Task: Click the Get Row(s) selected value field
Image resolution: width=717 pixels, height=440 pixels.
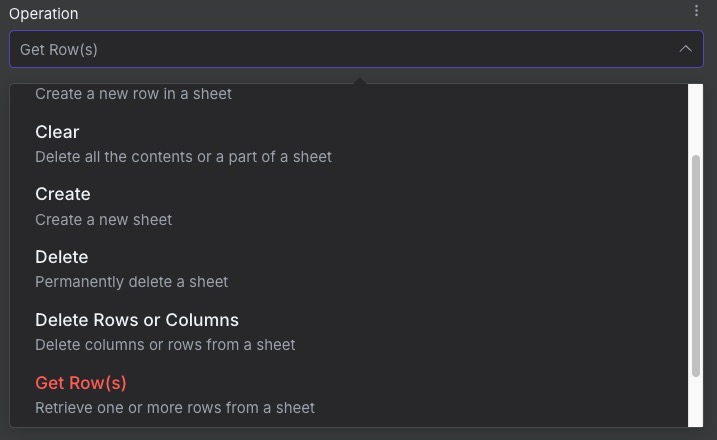Action: [59, 49]
